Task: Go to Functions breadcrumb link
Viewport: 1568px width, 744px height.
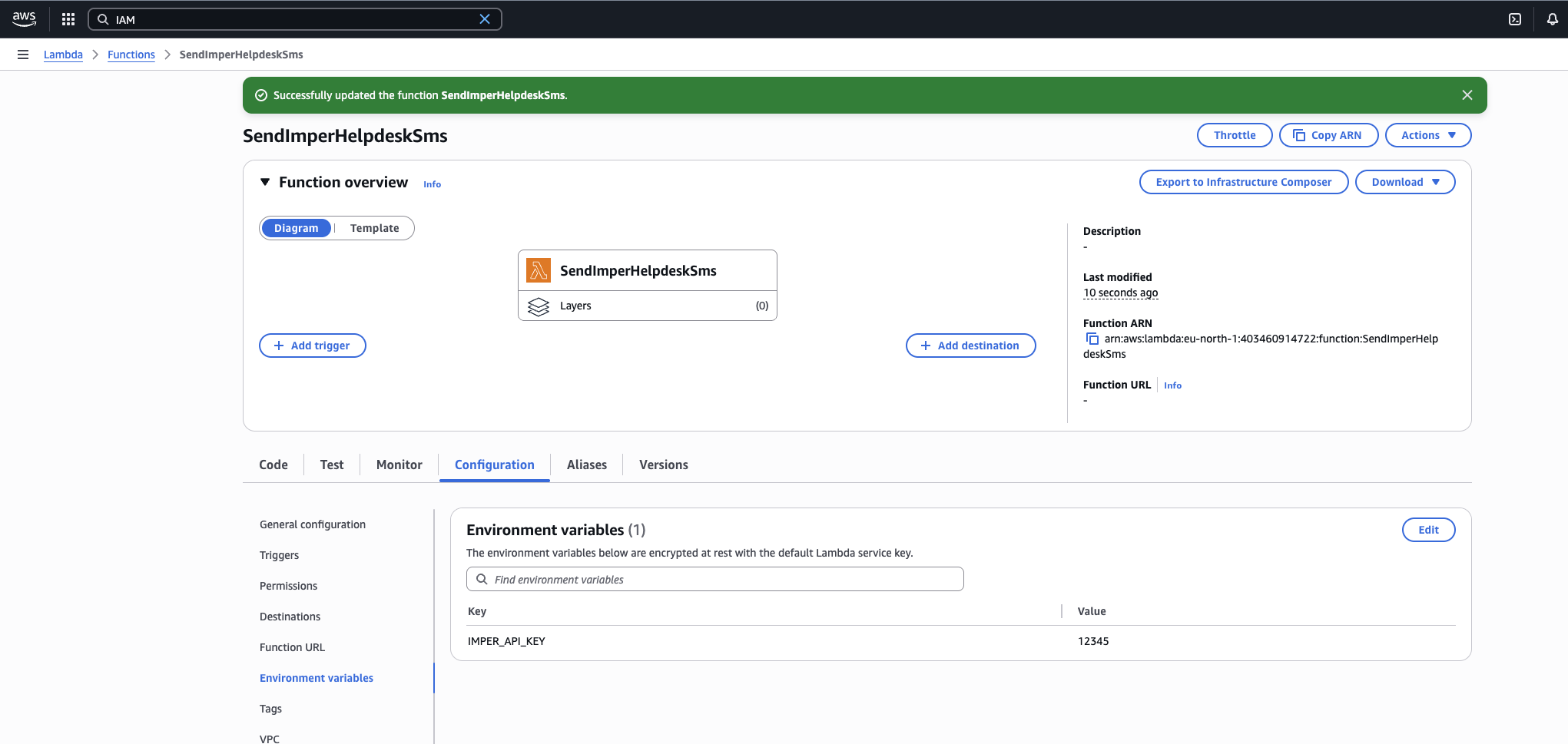Action: coord(131,55)
